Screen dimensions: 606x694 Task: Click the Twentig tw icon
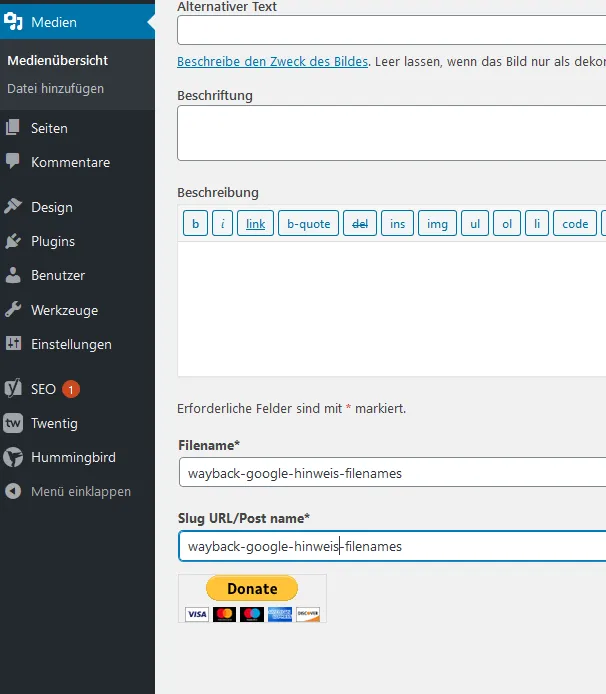(x=13, y=423)
